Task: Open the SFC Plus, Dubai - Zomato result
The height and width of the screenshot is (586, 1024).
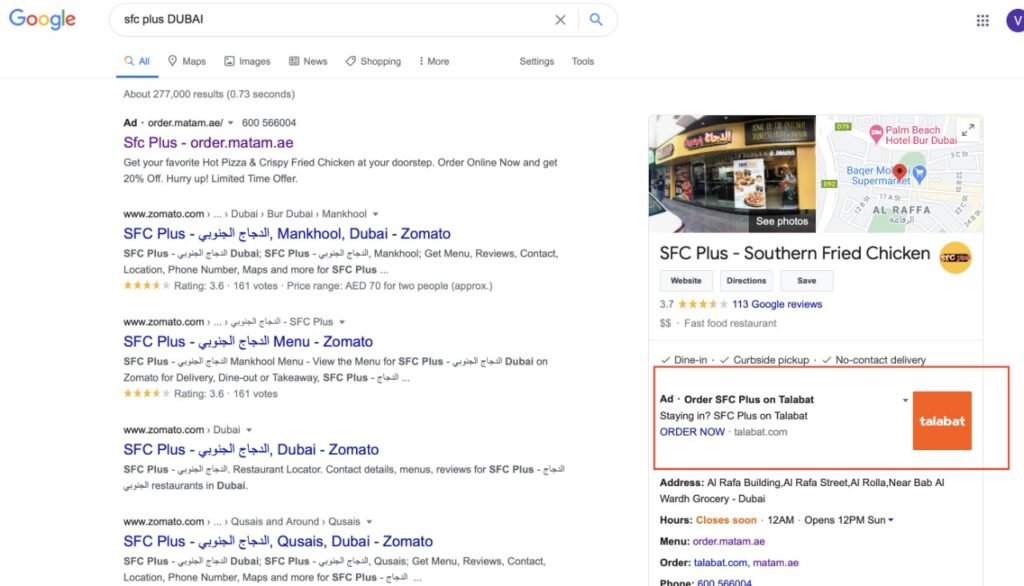Action: (x=251, y=449)
